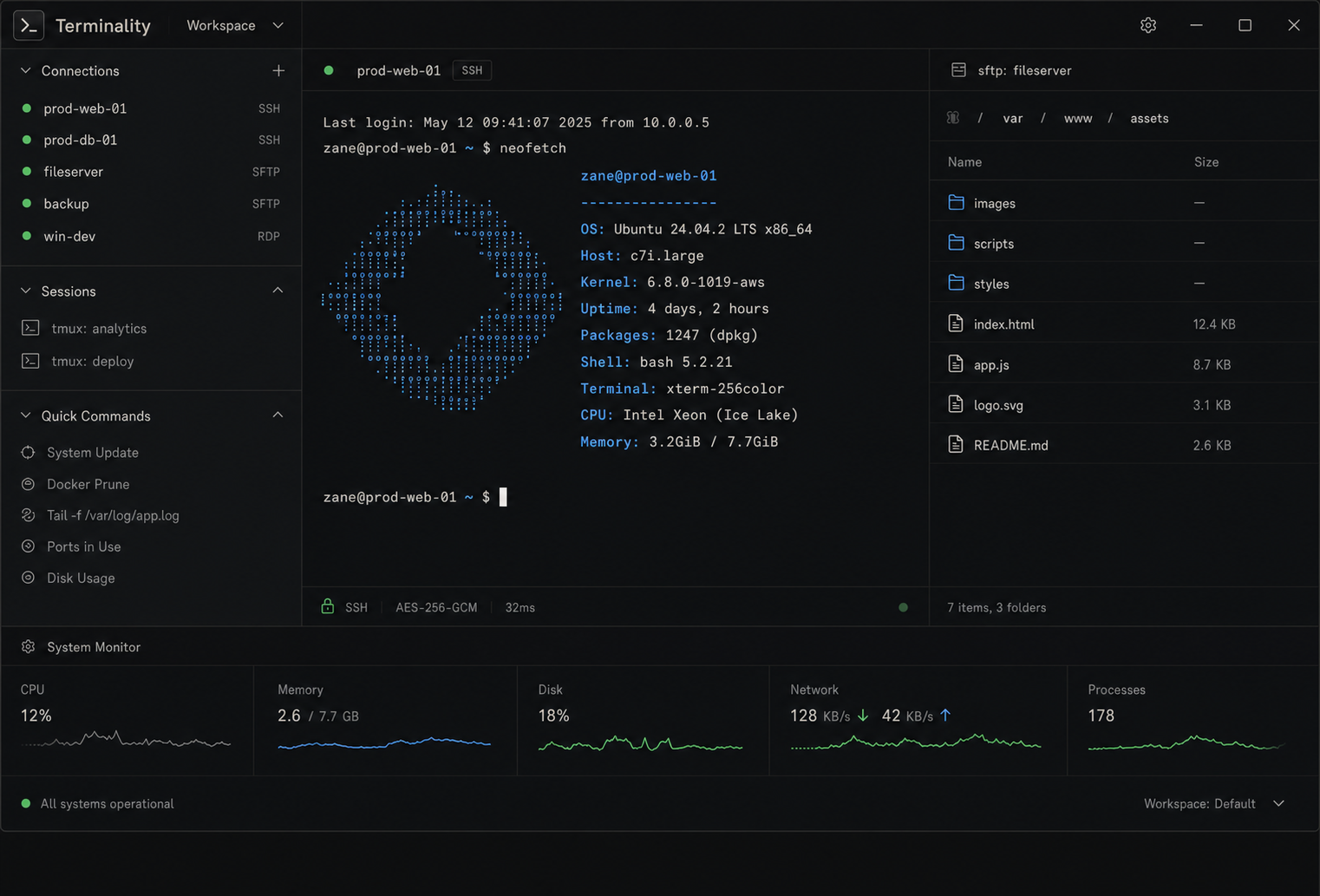Click the System Monitor panel title

(94, 647)
